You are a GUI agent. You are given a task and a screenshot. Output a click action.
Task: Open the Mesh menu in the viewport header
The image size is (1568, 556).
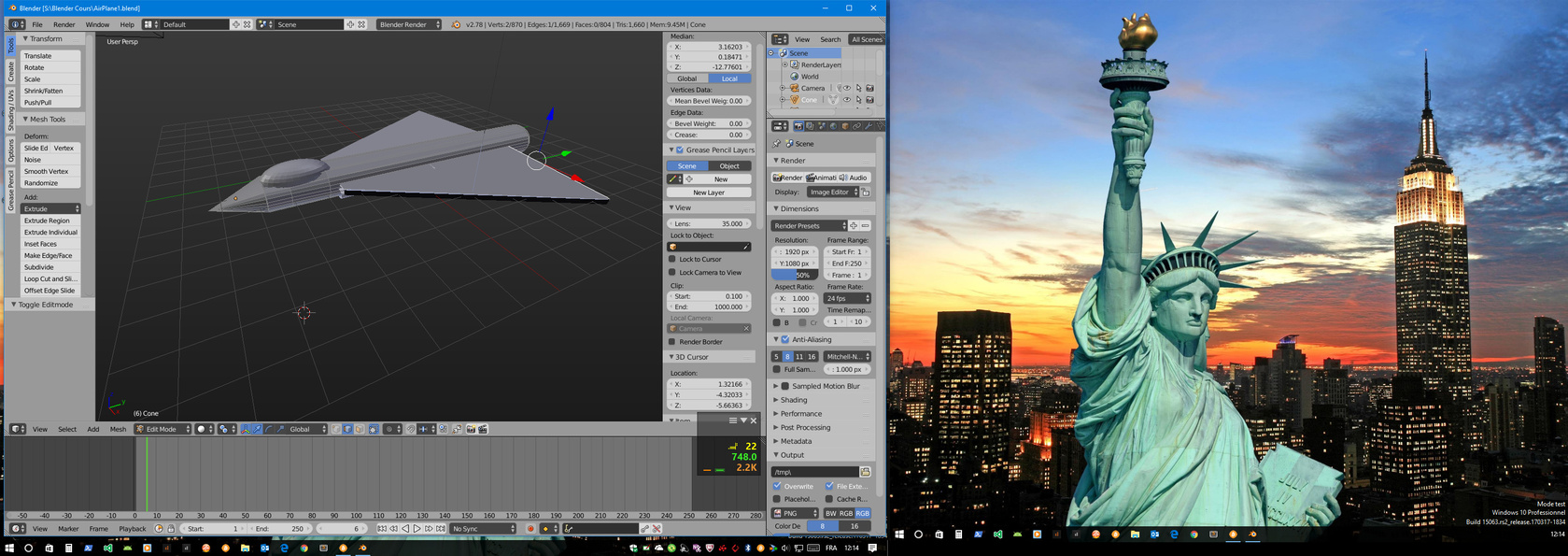(118, 429)
